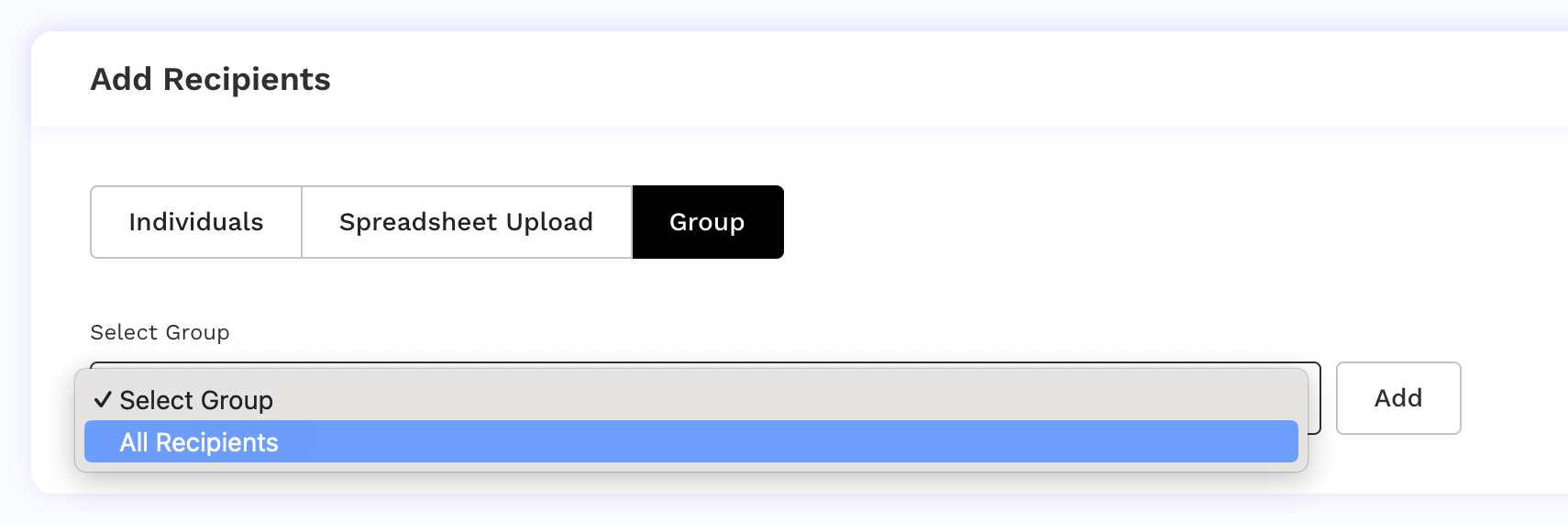The width and height of the screenshot is (1568, 523).
Task: Pick the checked Select Group placeholder option
Action: [x=196, y=400]
